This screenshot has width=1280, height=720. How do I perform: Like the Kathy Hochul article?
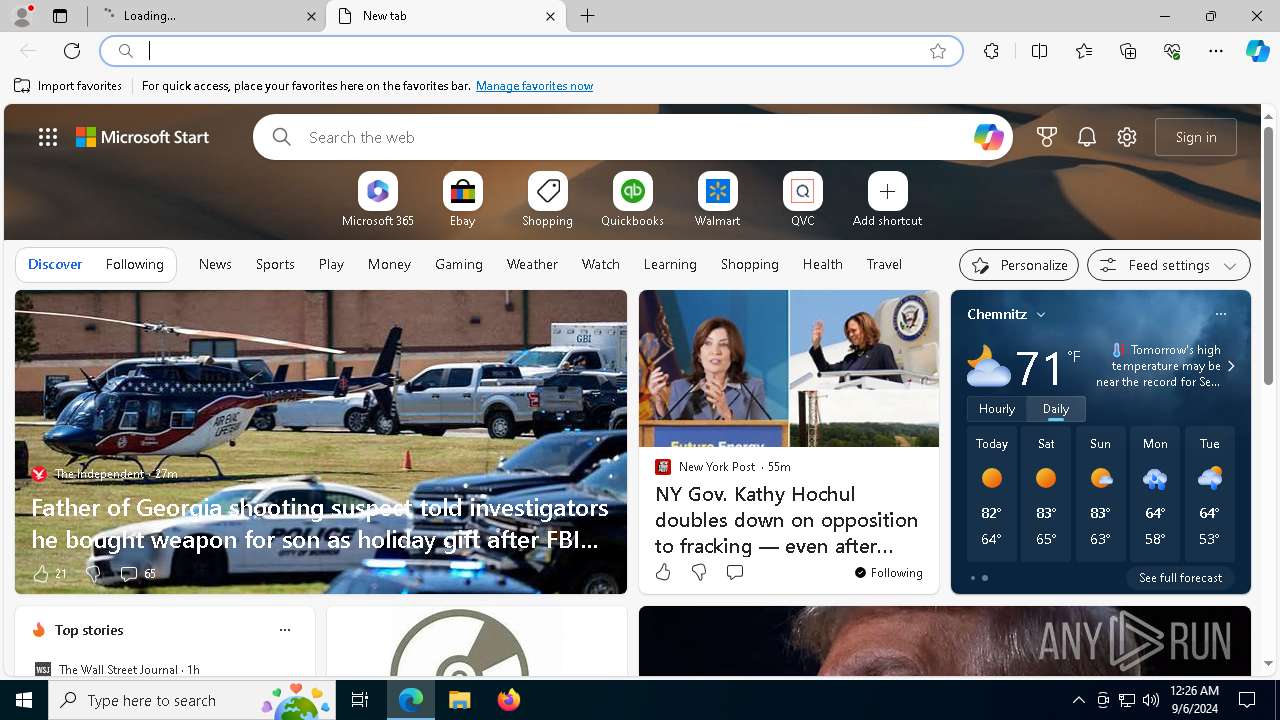pyautogui.click(x=663, y=572)
